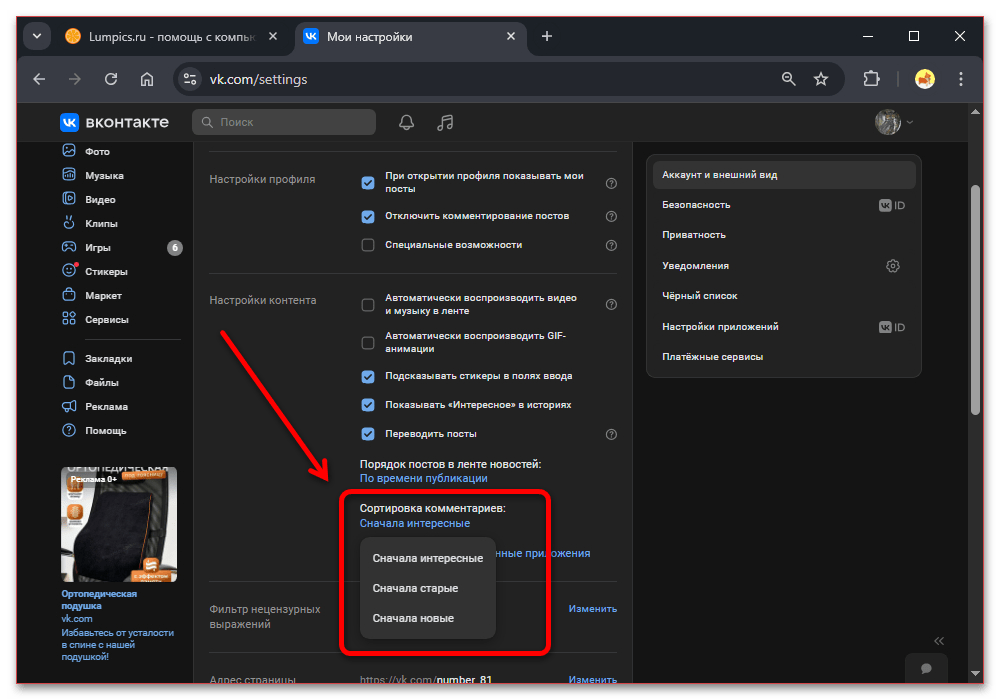Open the browser zoom magnifier icon
This screenshot has height=700, width=1000.
click(x=789, y=79)
